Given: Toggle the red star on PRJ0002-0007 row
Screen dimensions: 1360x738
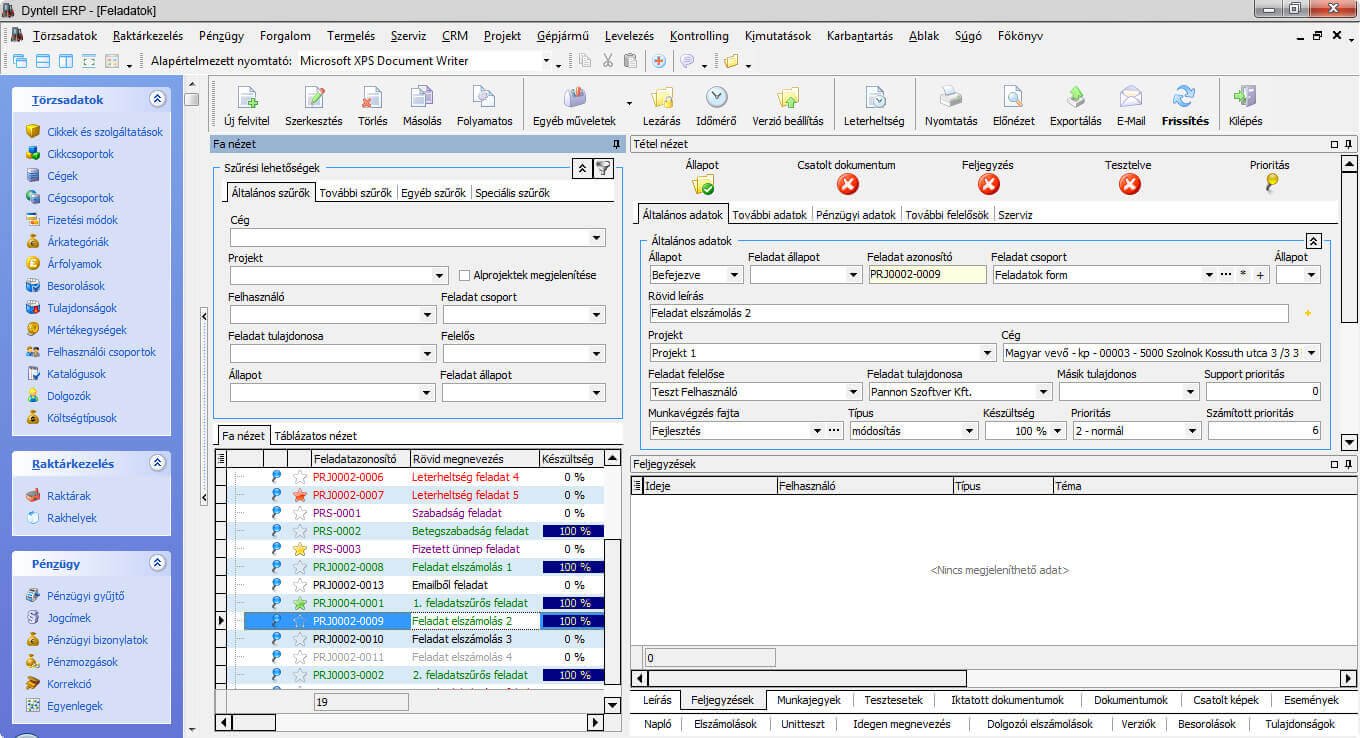Looking at the screenshot, I should 299,495.
